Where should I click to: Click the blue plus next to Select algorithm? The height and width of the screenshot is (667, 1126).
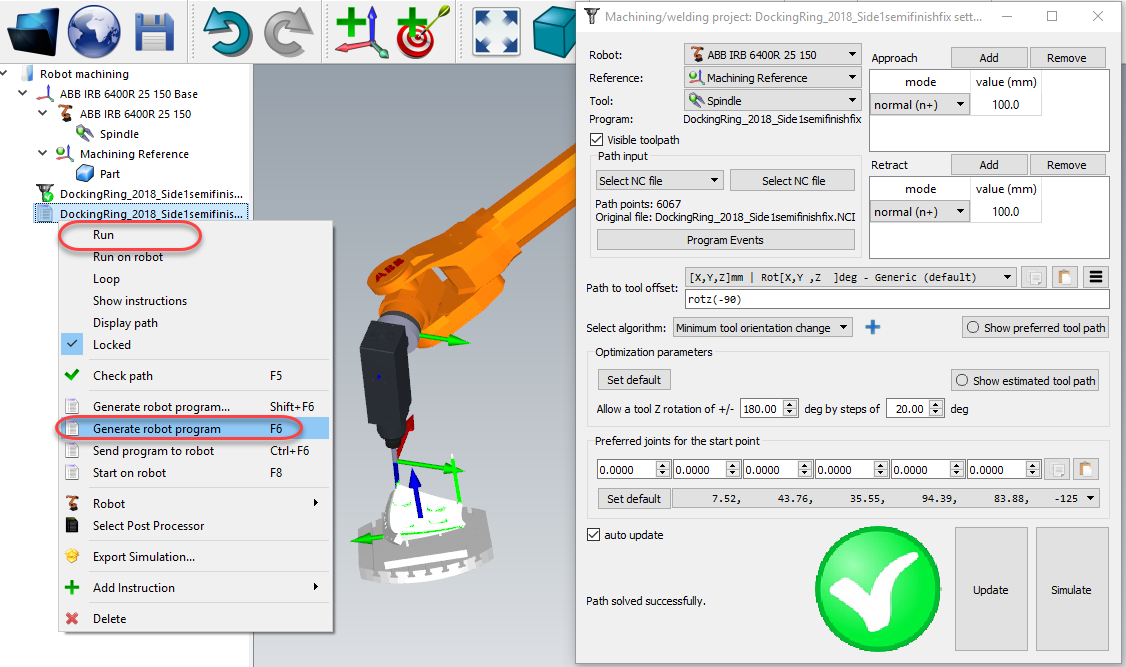(873, 327)
